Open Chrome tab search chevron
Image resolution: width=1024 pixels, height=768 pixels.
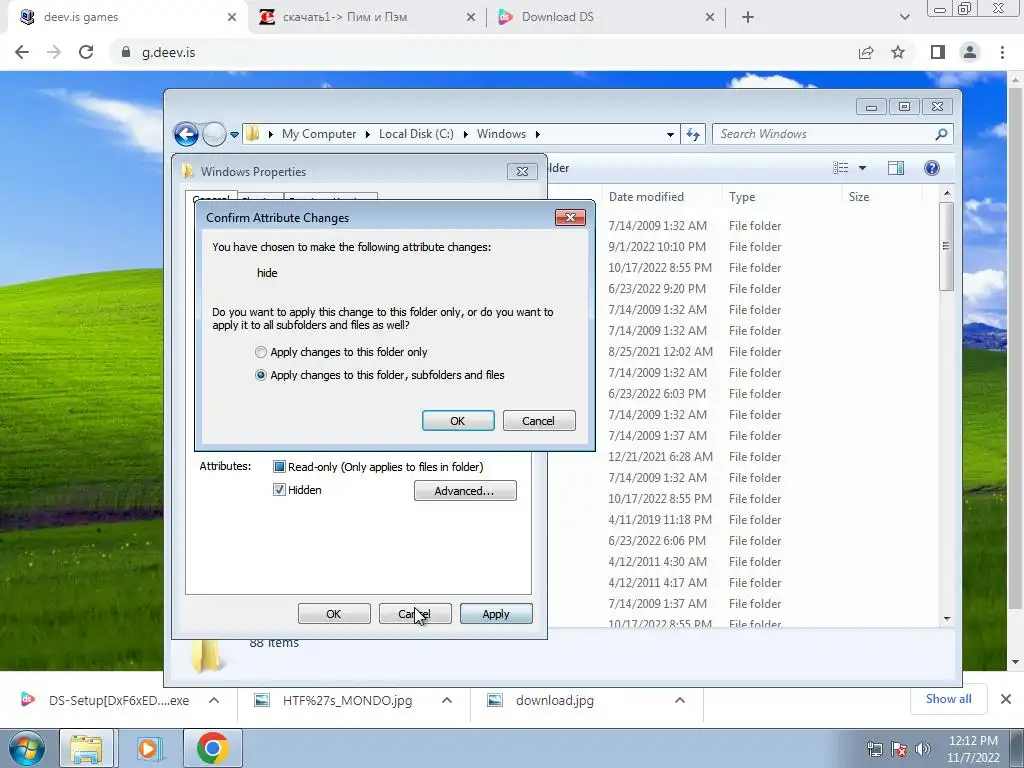(x=904, y=18)
